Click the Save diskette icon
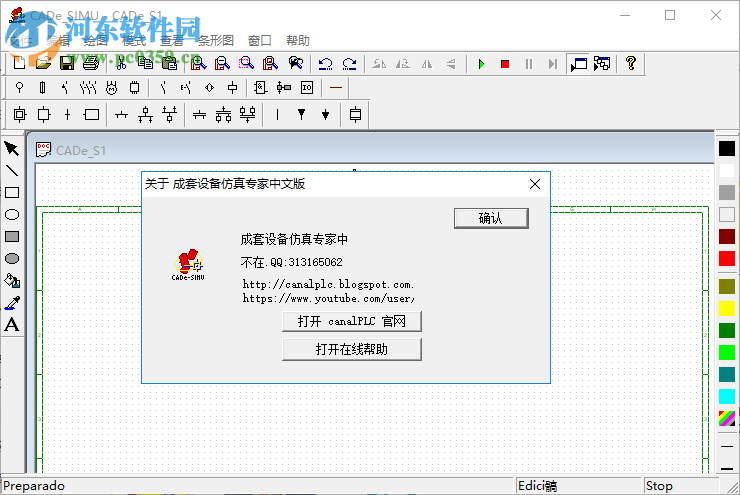 (x=67, y=63)
